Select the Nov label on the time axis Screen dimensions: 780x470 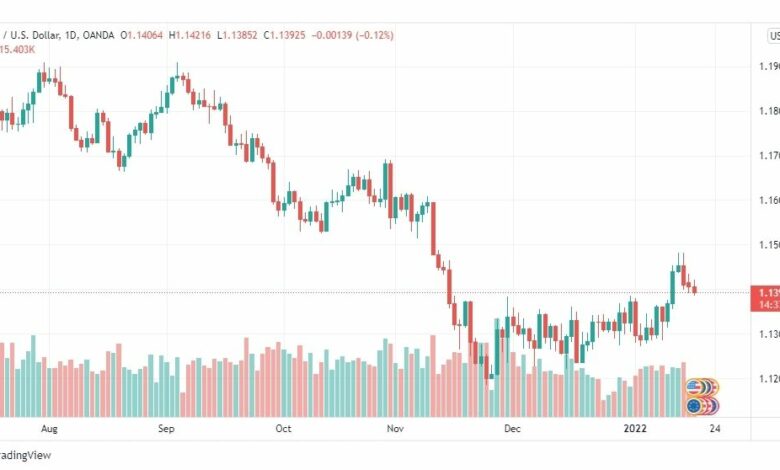tap(395, 429)
